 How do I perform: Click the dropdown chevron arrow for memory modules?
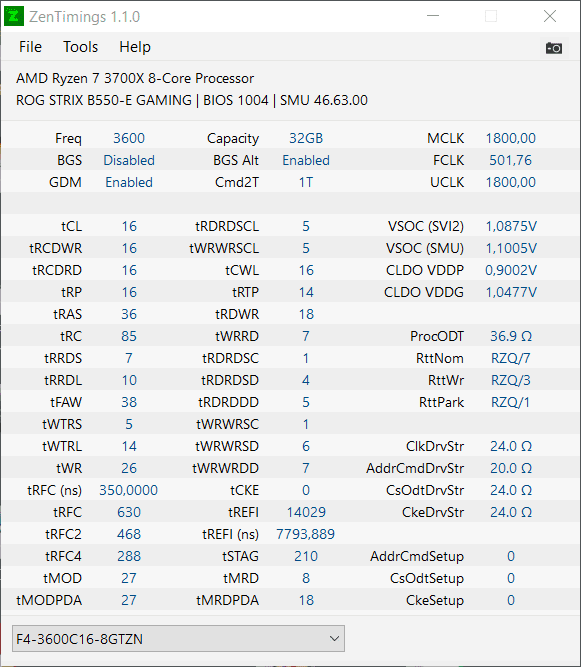tap(334, 638)
